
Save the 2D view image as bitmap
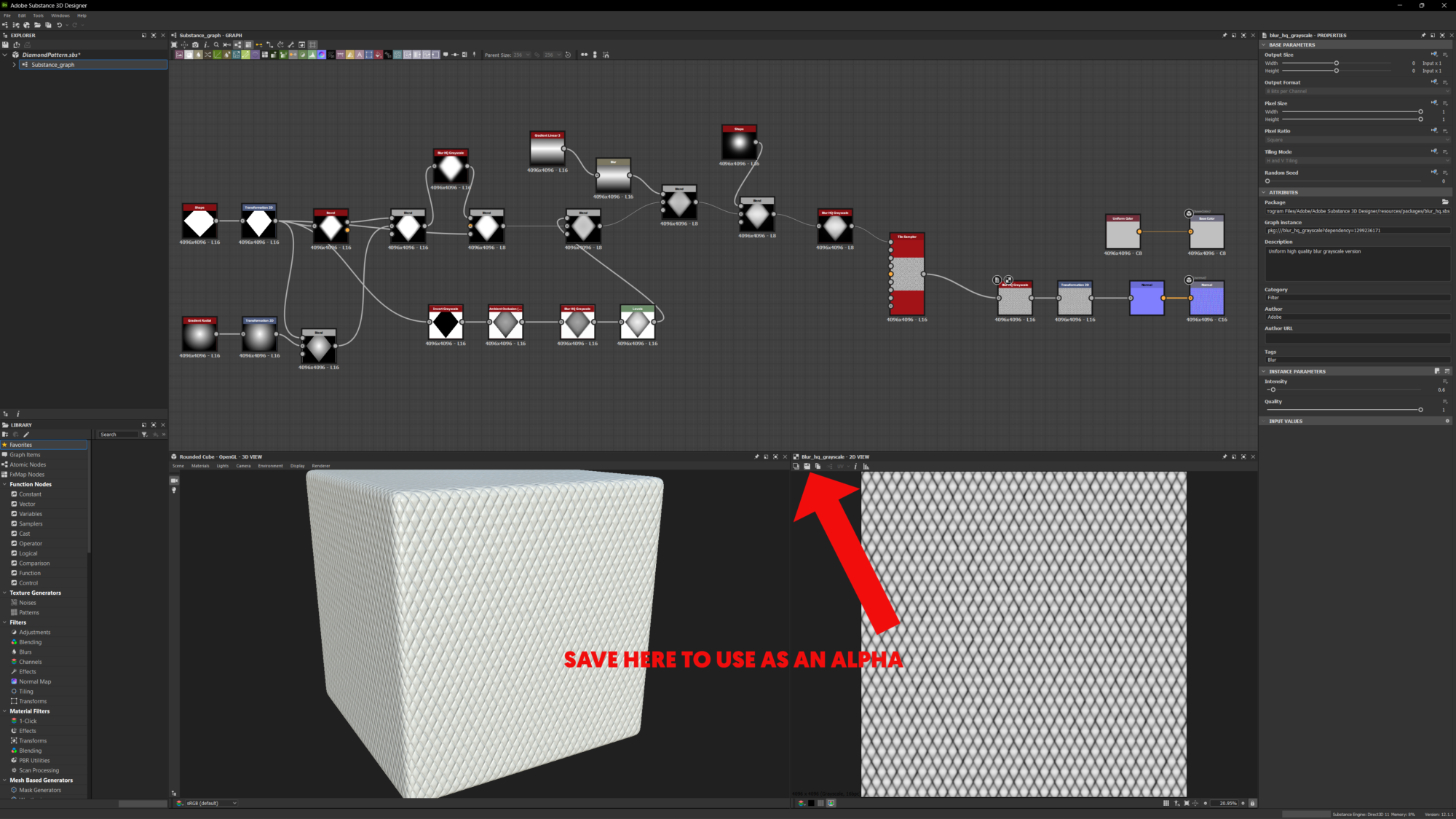tap(807, 466)
